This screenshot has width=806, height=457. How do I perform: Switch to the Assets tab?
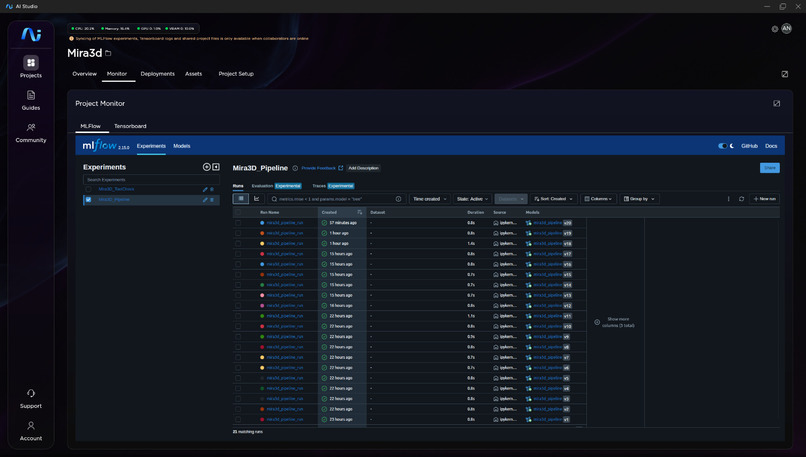click(193, 74)
